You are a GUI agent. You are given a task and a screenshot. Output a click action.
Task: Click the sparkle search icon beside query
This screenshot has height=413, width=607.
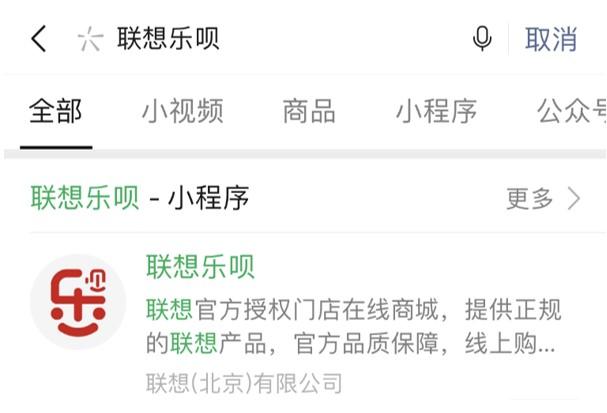pyautogui.click(x=91, y=39)
